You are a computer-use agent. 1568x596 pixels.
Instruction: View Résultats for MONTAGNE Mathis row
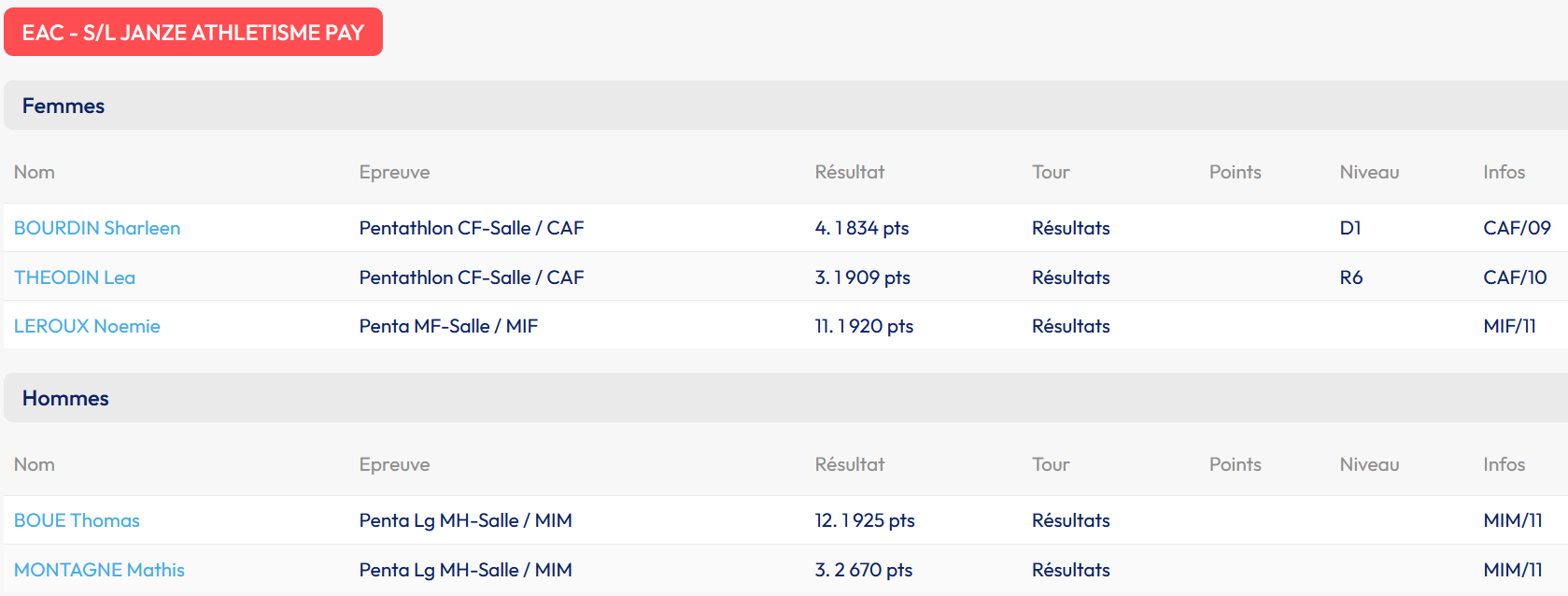tap(1070, 570)
